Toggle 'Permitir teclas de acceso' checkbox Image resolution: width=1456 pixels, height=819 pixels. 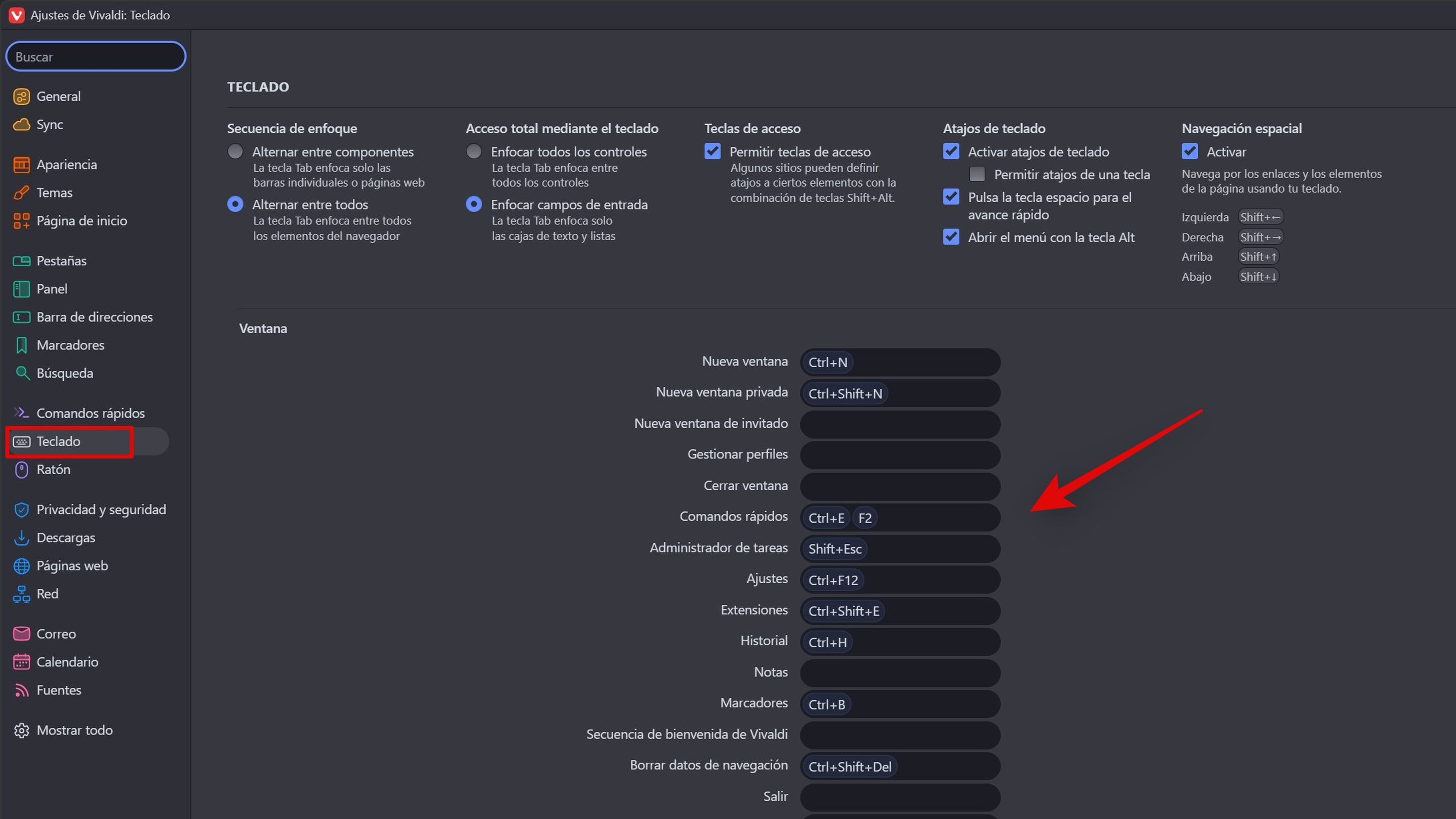tap(713, 152)
